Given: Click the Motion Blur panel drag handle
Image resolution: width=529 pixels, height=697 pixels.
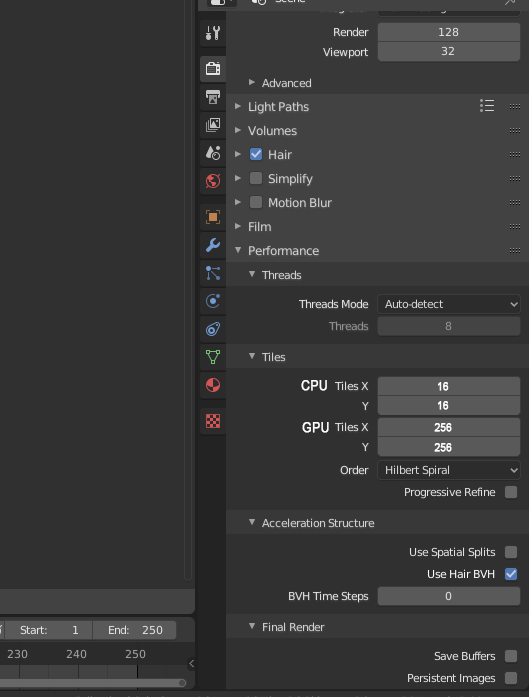Looking at the screenshot, I should [515, 202].
